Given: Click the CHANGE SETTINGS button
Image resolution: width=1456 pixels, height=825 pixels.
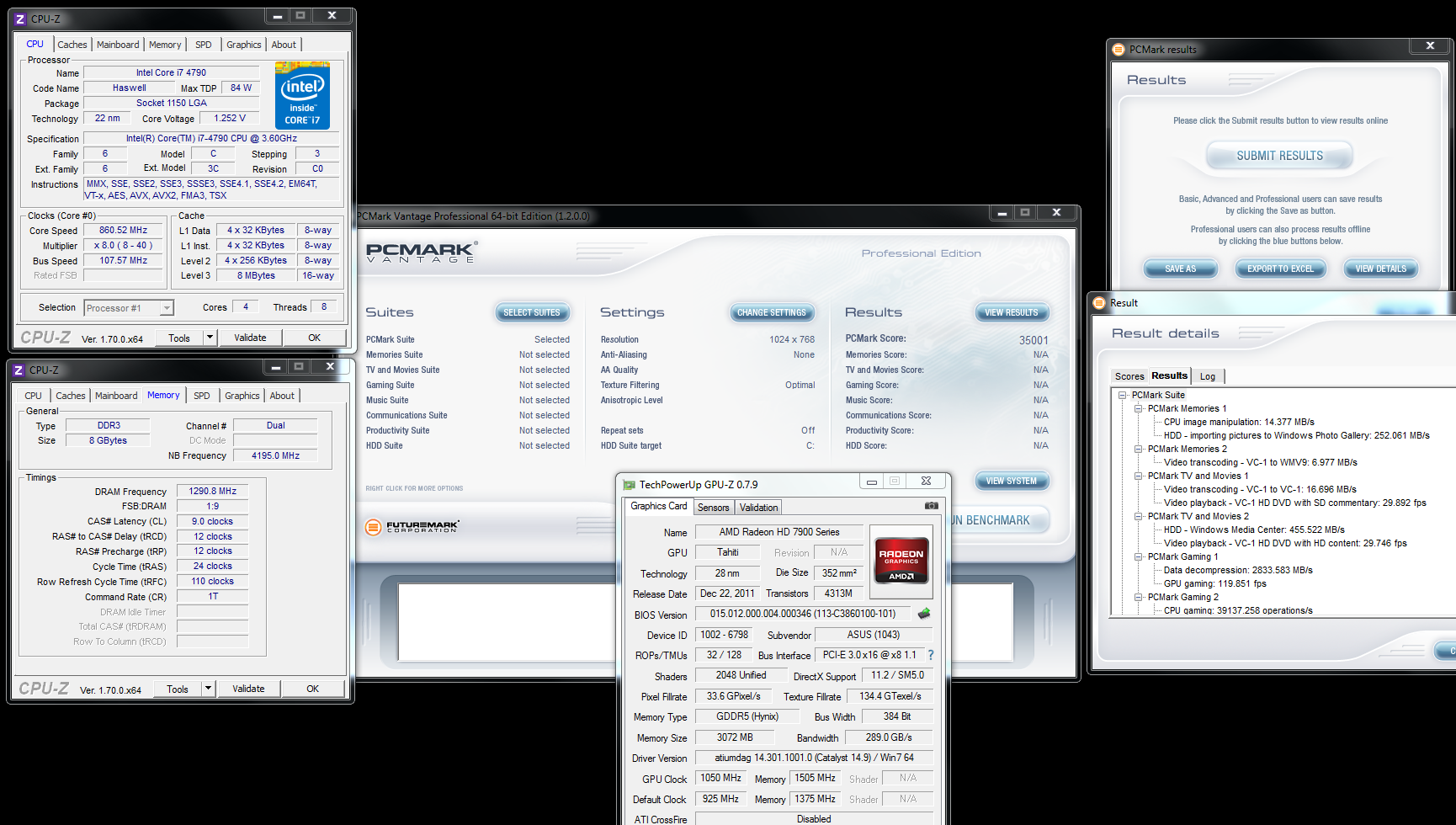Looking at the screenshot, I should (772, 312).
